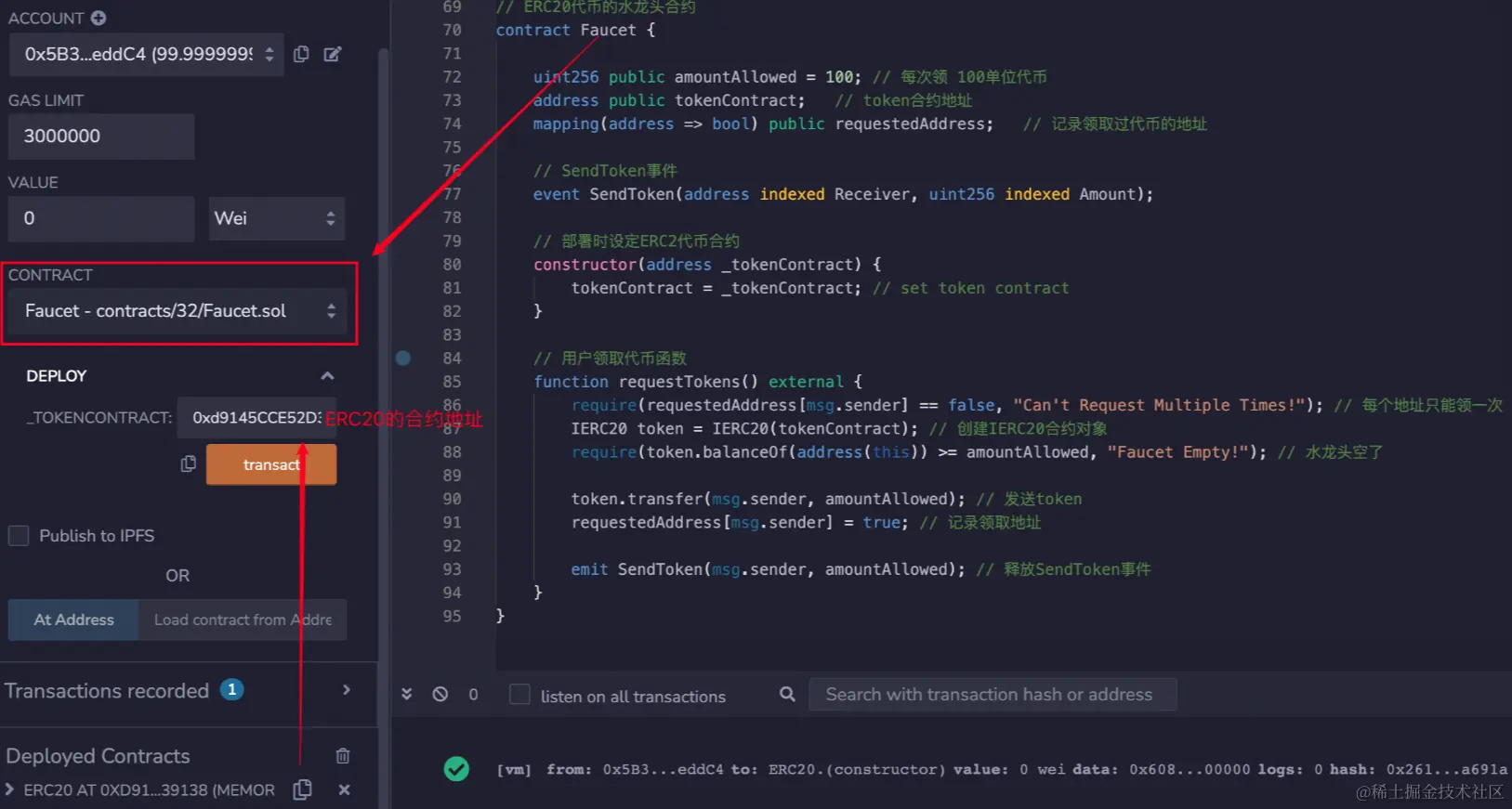
Task: Click the 'function requestTokens() external' code line
Action: tap(698, 382)
